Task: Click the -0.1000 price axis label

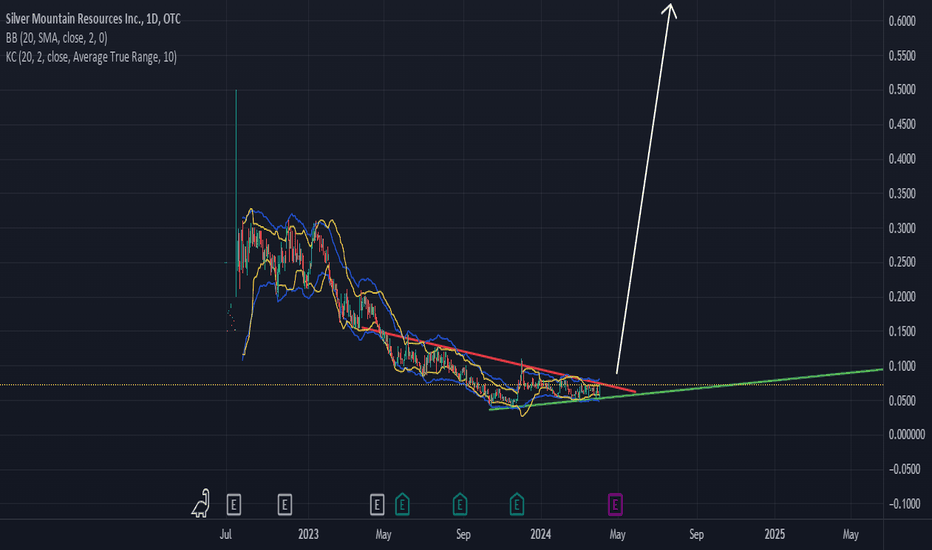Action: click(904, 504)
